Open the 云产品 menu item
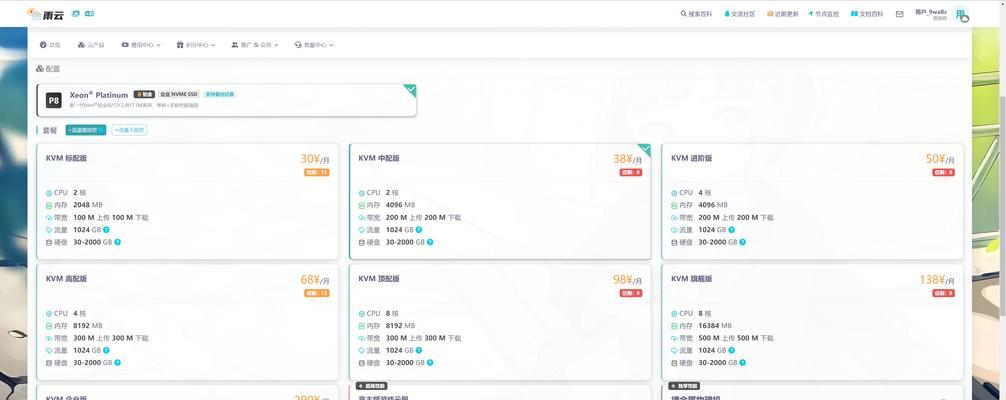Screen dimensions: 1006x400 click(90, 45)
